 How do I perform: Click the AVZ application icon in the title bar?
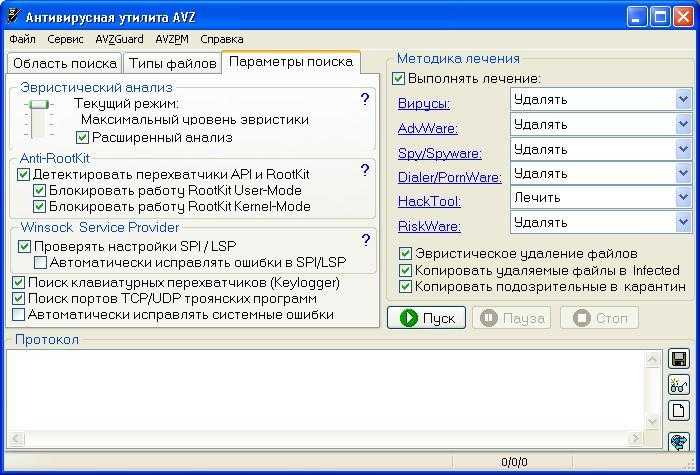tap(14, 16)
